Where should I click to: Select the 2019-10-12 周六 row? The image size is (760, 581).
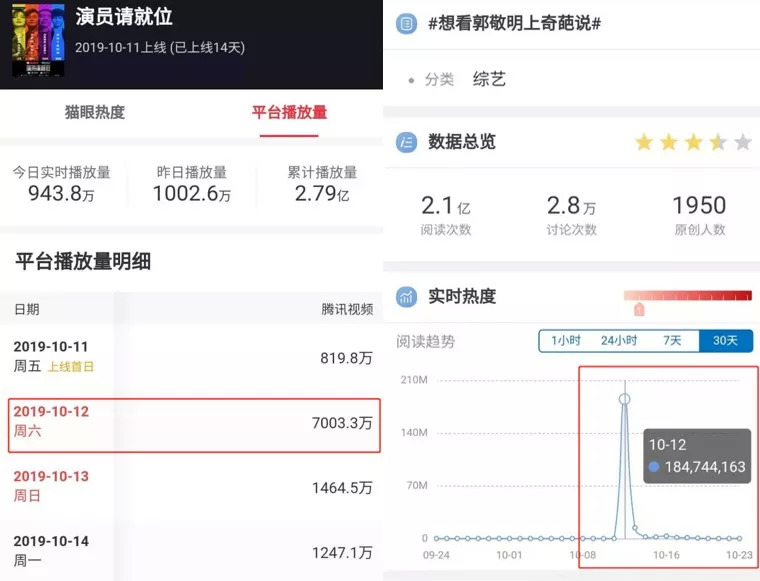194,425
